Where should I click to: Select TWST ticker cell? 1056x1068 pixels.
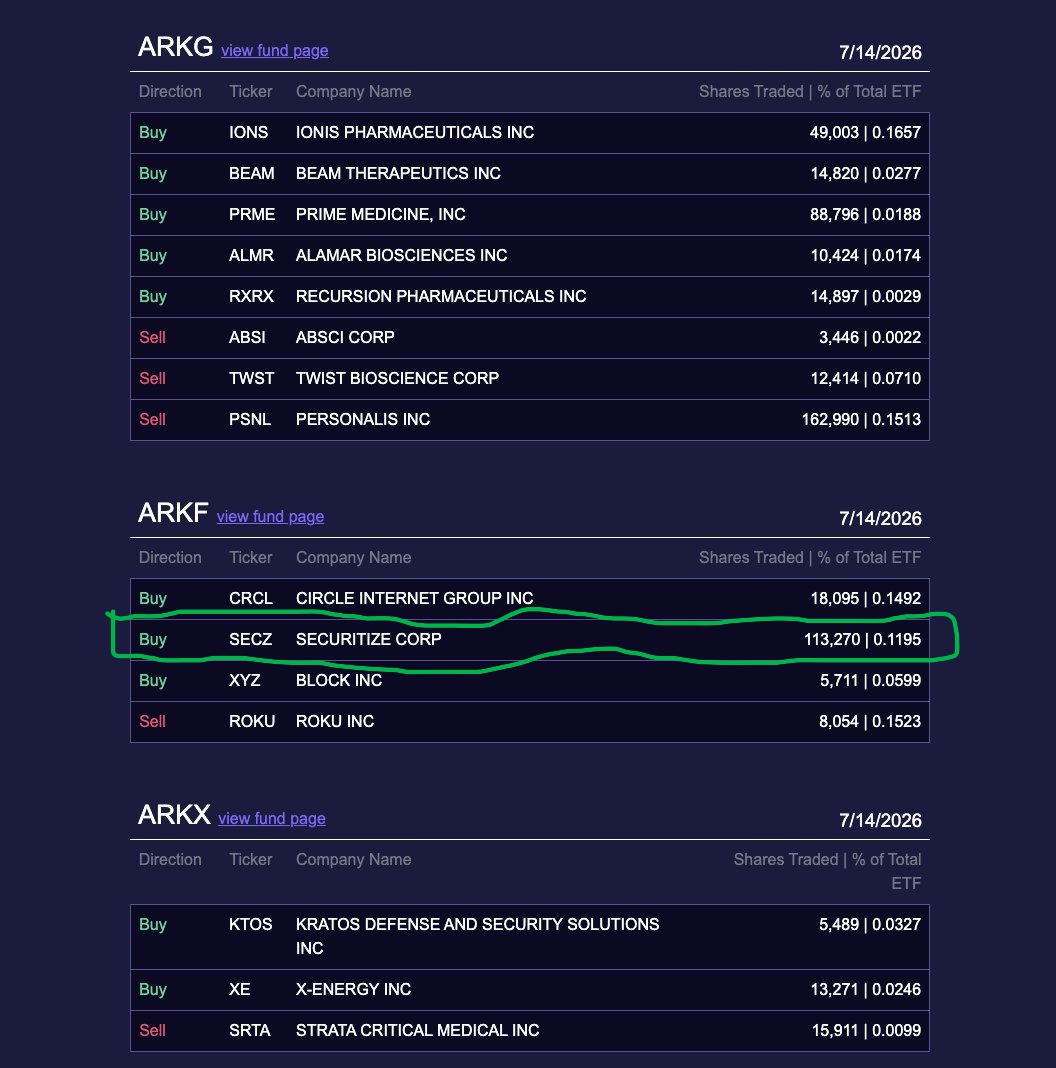coord(251,378)
